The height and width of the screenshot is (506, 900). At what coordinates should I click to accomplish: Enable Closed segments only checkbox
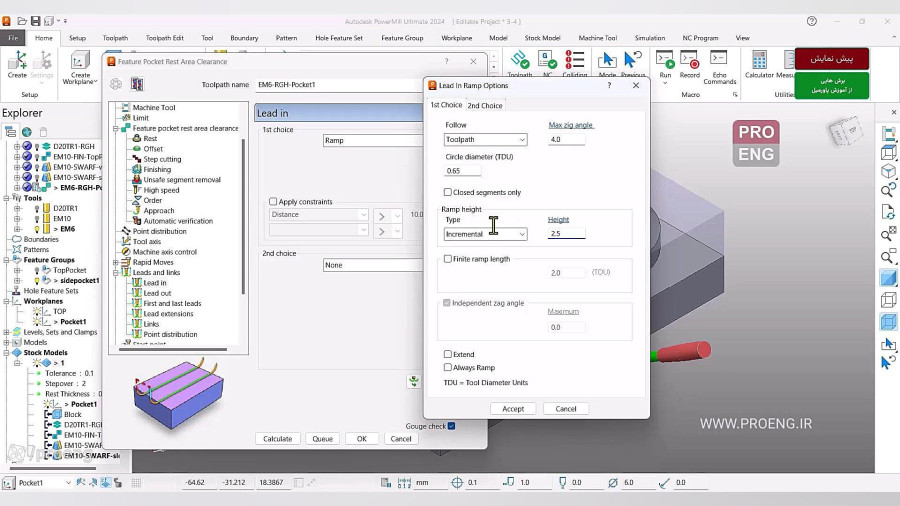(x=448, y=192)
